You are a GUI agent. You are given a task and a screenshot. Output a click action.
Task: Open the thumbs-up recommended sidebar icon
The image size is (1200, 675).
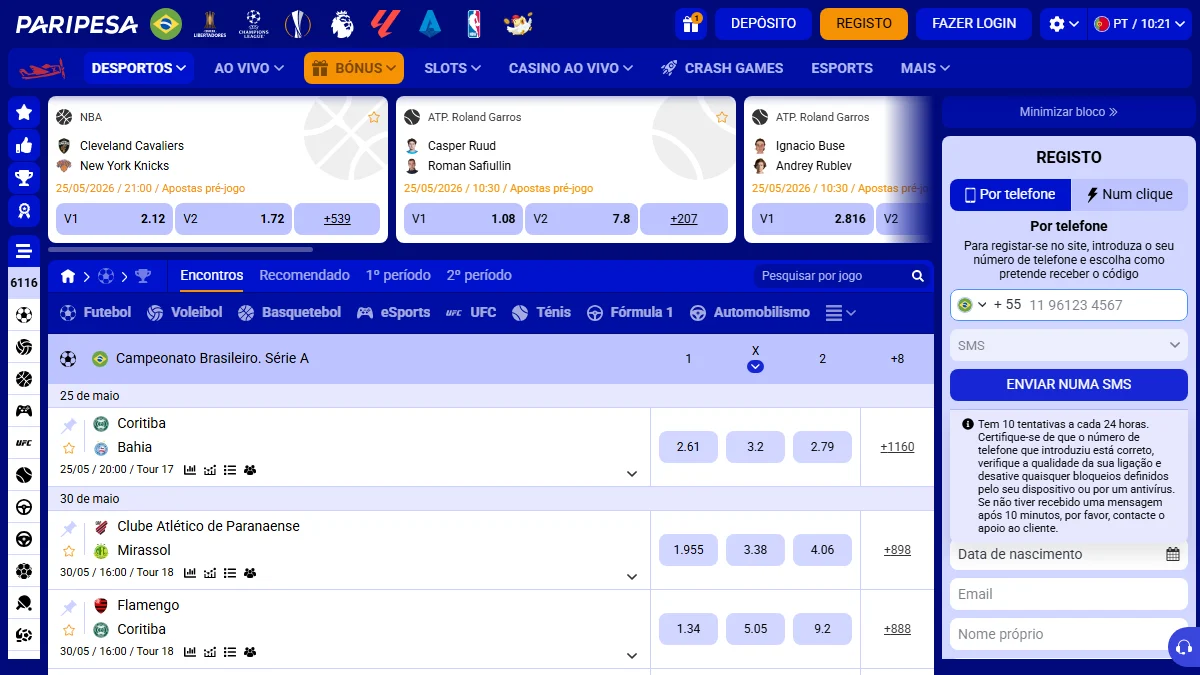24,145
